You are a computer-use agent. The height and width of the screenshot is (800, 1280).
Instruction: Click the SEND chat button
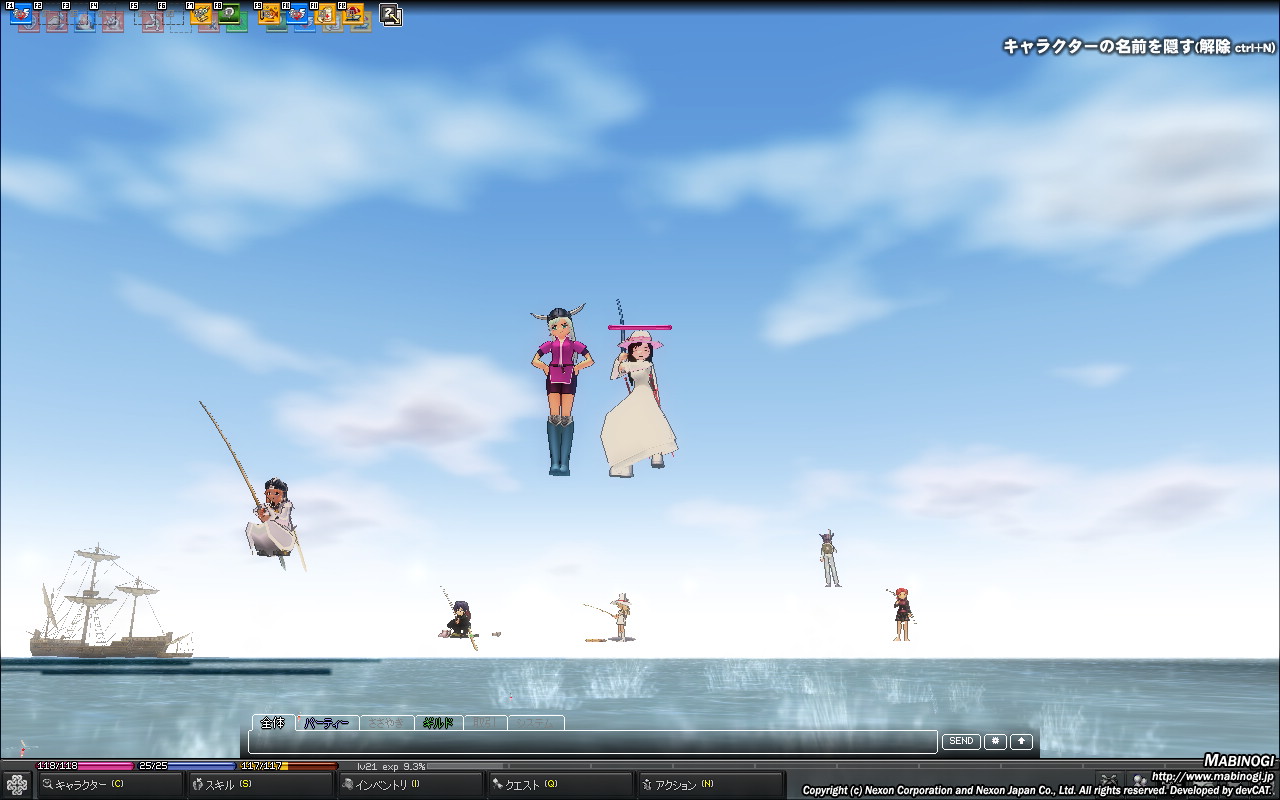pos(961,742)
